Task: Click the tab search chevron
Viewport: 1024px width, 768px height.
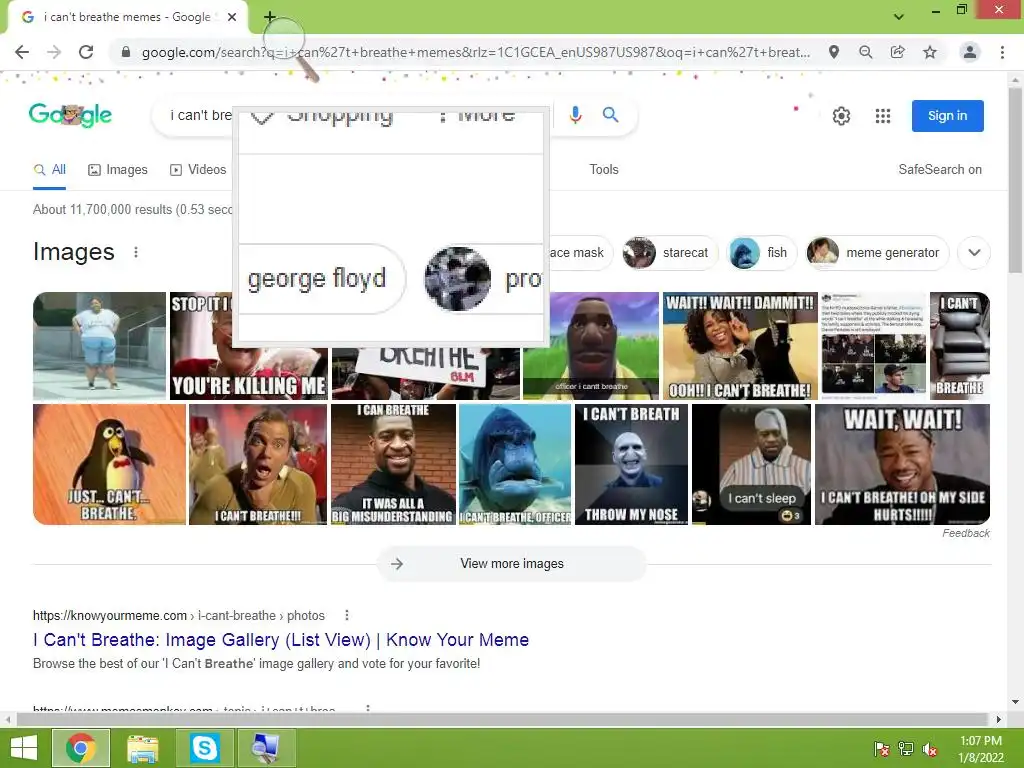Action: 899,16
